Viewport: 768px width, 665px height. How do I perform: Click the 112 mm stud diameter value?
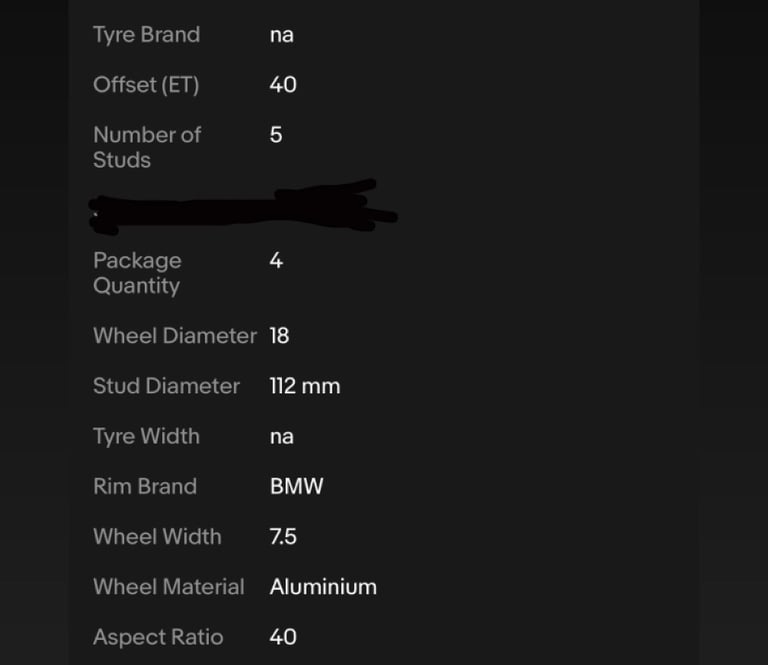click(x=305, y=386)
